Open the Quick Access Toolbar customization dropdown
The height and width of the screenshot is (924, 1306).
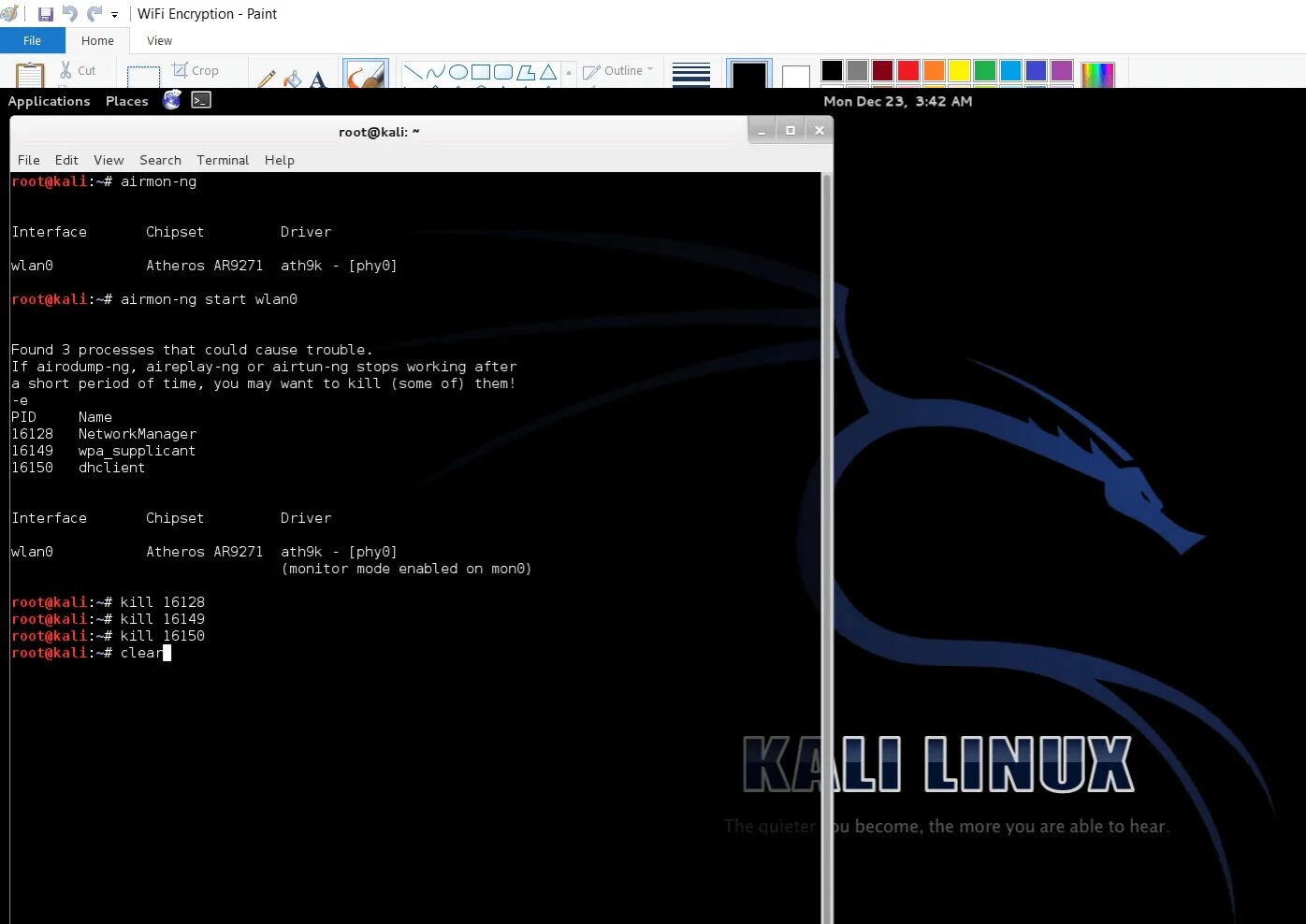tap(114, 14)
